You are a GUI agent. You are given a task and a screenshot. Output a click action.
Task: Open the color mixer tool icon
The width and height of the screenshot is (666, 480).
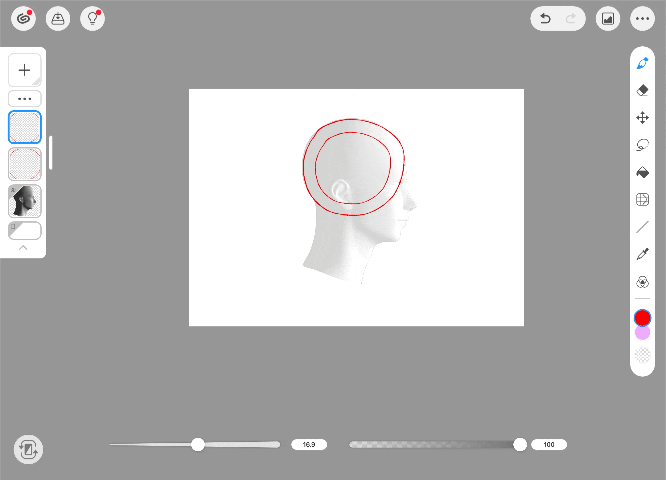(642, 282)
